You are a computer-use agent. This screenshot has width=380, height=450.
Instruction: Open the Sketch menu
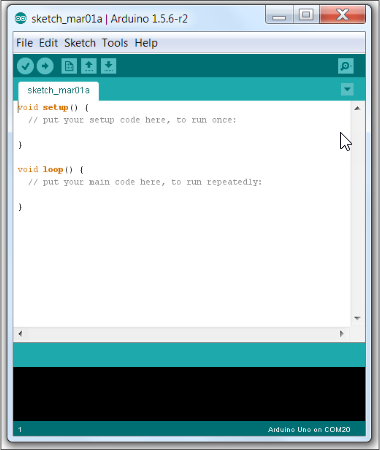[x=80, y=43]
